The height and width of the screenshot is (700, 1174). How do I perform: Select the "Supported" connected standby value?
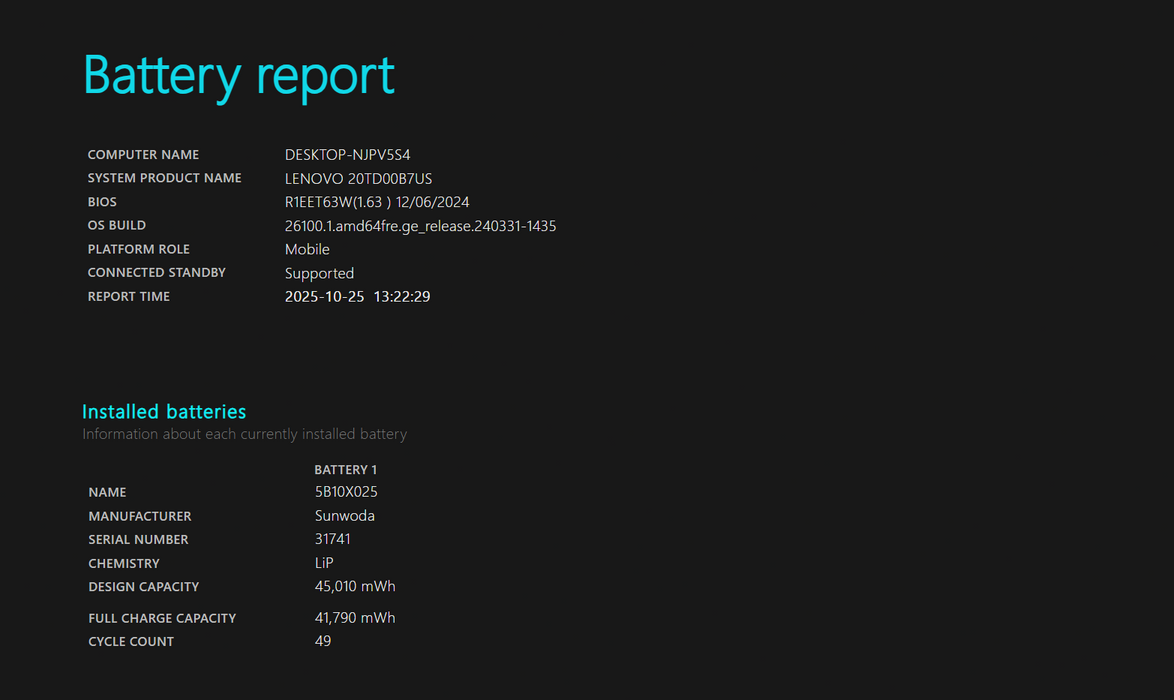(x=319, y=273)
